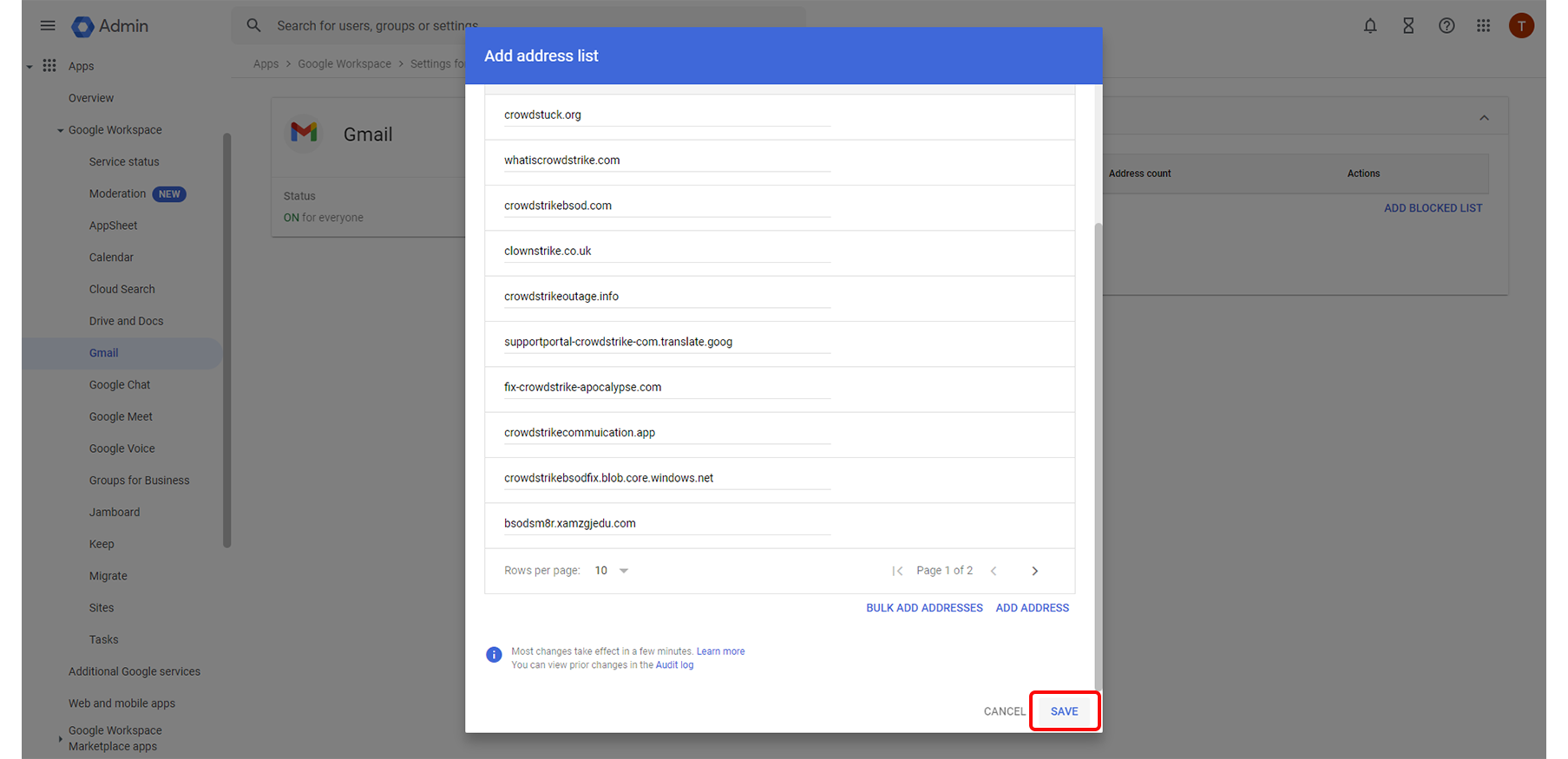Click the Bulk Add Addresses link
This screenshot has width=1568, height=759.
pyautogui.click(x=924, y=608)
